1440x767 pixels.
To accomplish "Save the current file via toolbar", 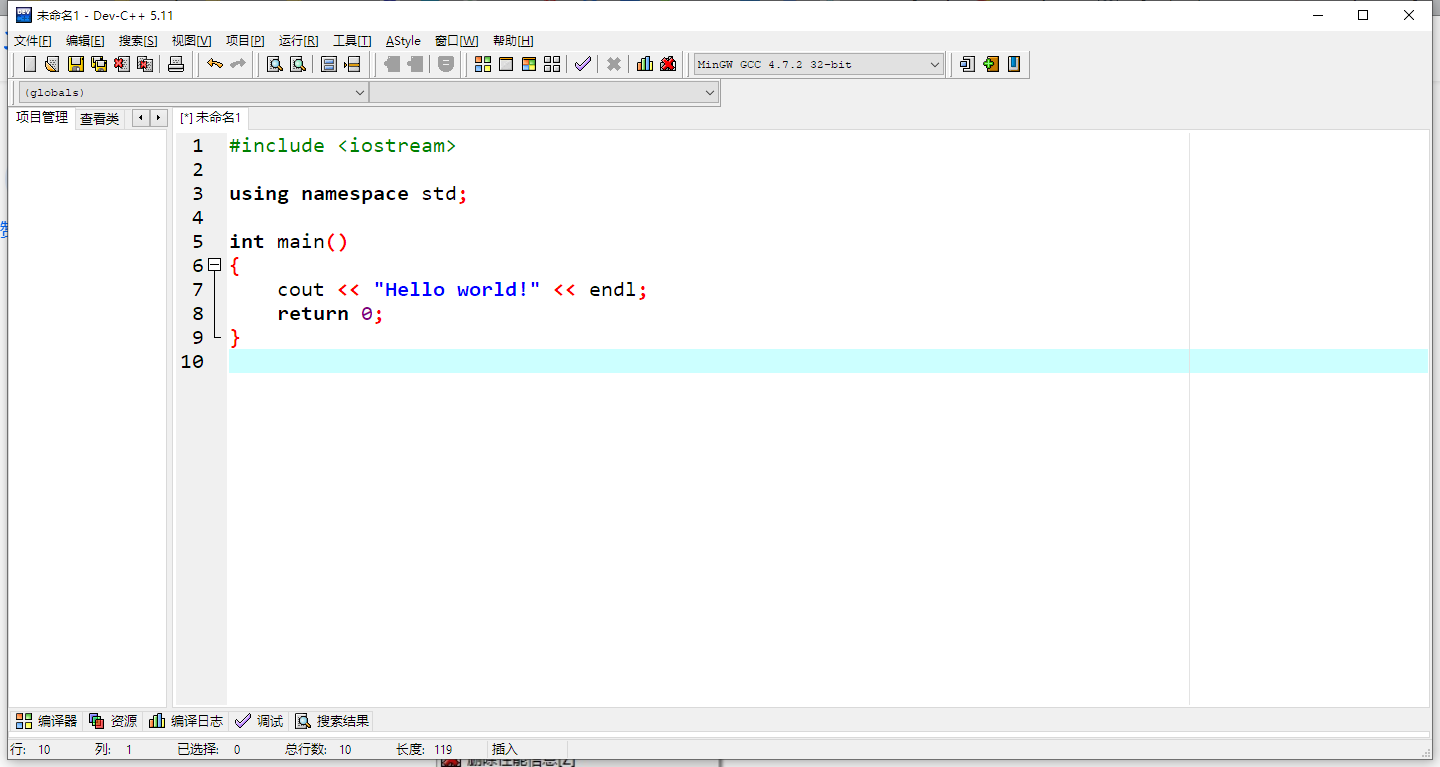I will coord(76,64).
